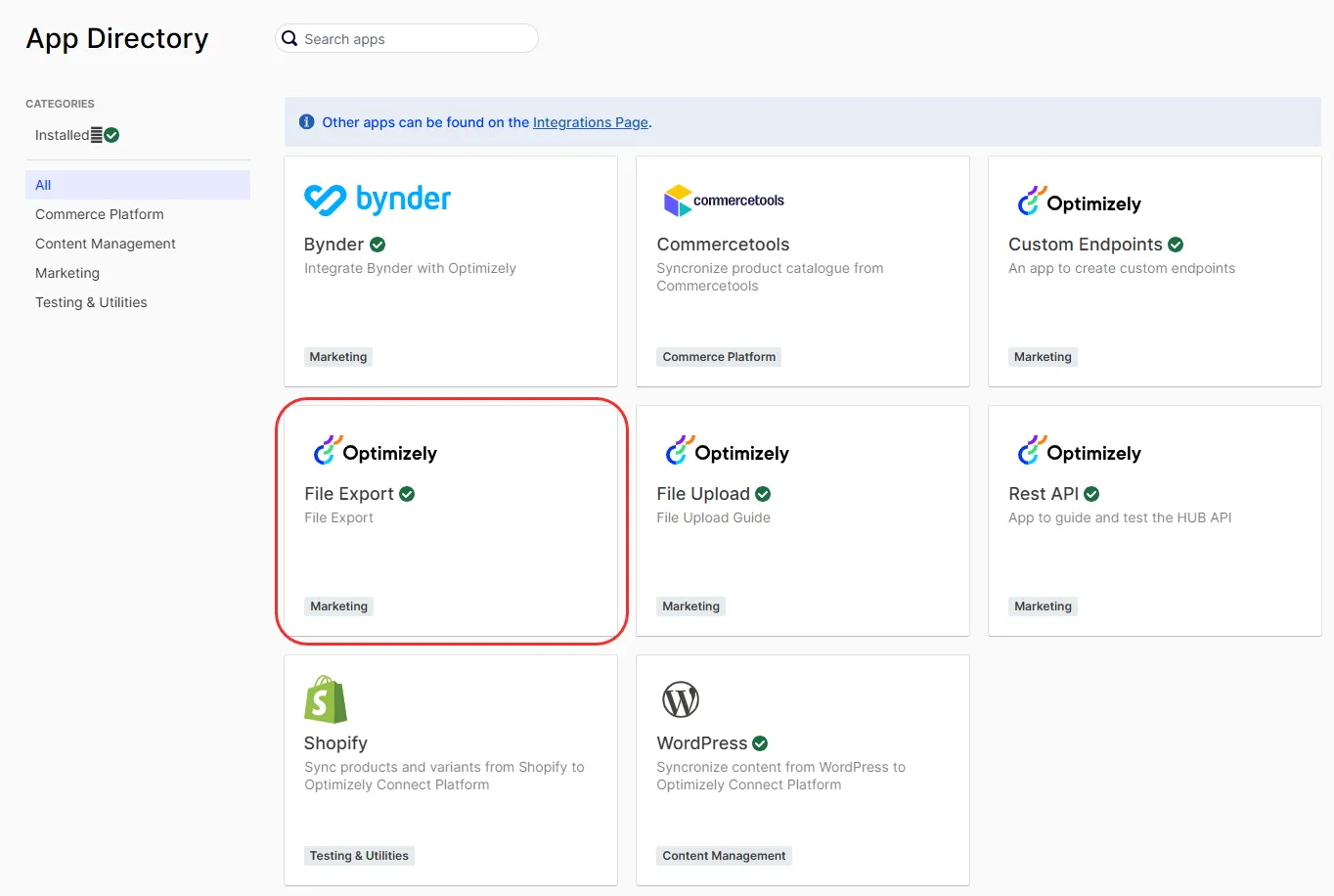Click the gray 'File Export' description text

coord(338,517)
